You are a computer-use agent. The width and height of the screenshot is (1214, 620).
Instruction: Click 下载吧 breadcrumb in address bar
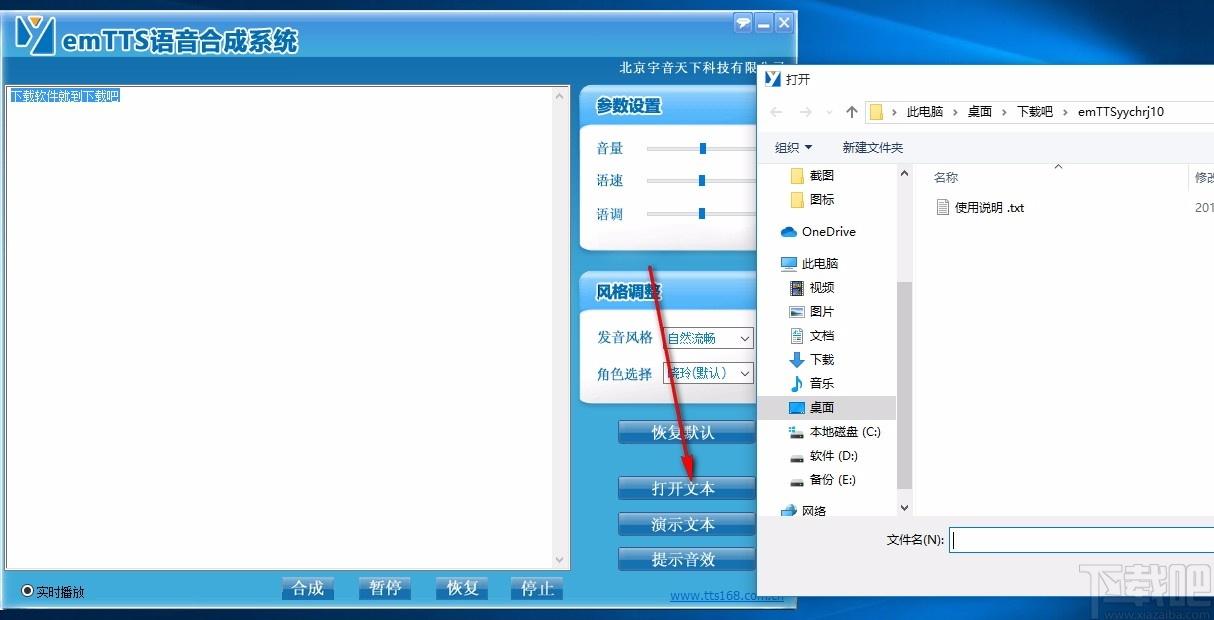click(x=1035, y=112)
